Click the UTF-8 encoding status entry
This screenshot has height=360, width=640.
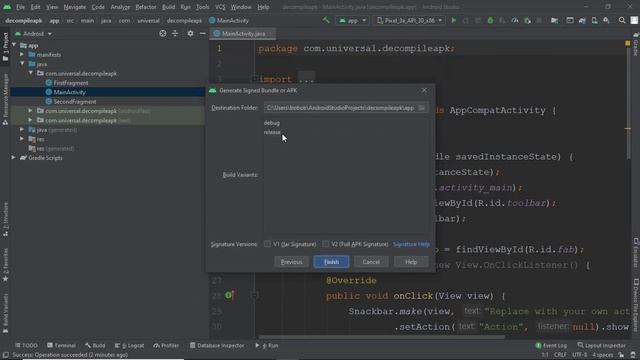click(x=579, y=355)
